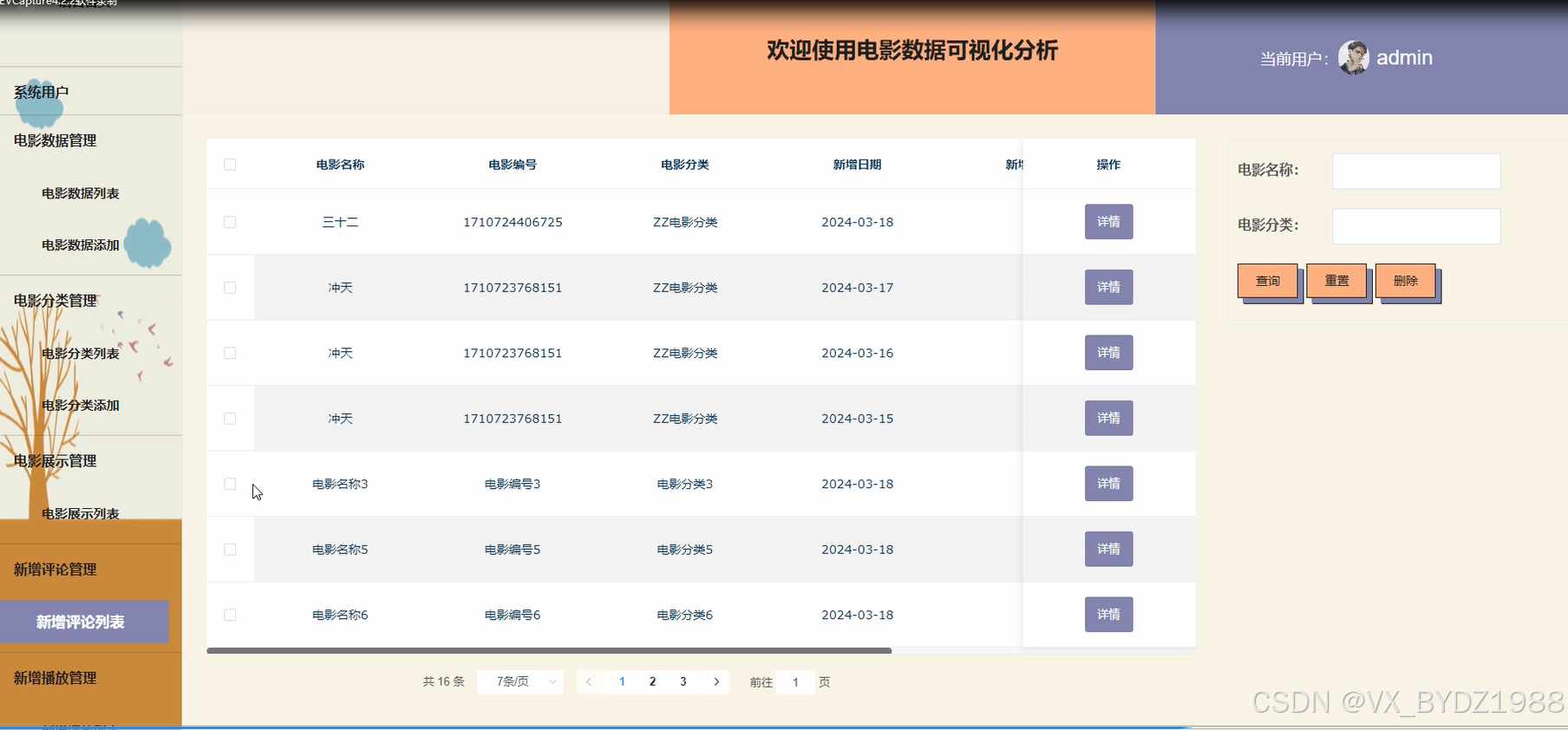Screen dimensions: 1568x730
Task: Check the row dated 2024-03-17
Action: 230,288
